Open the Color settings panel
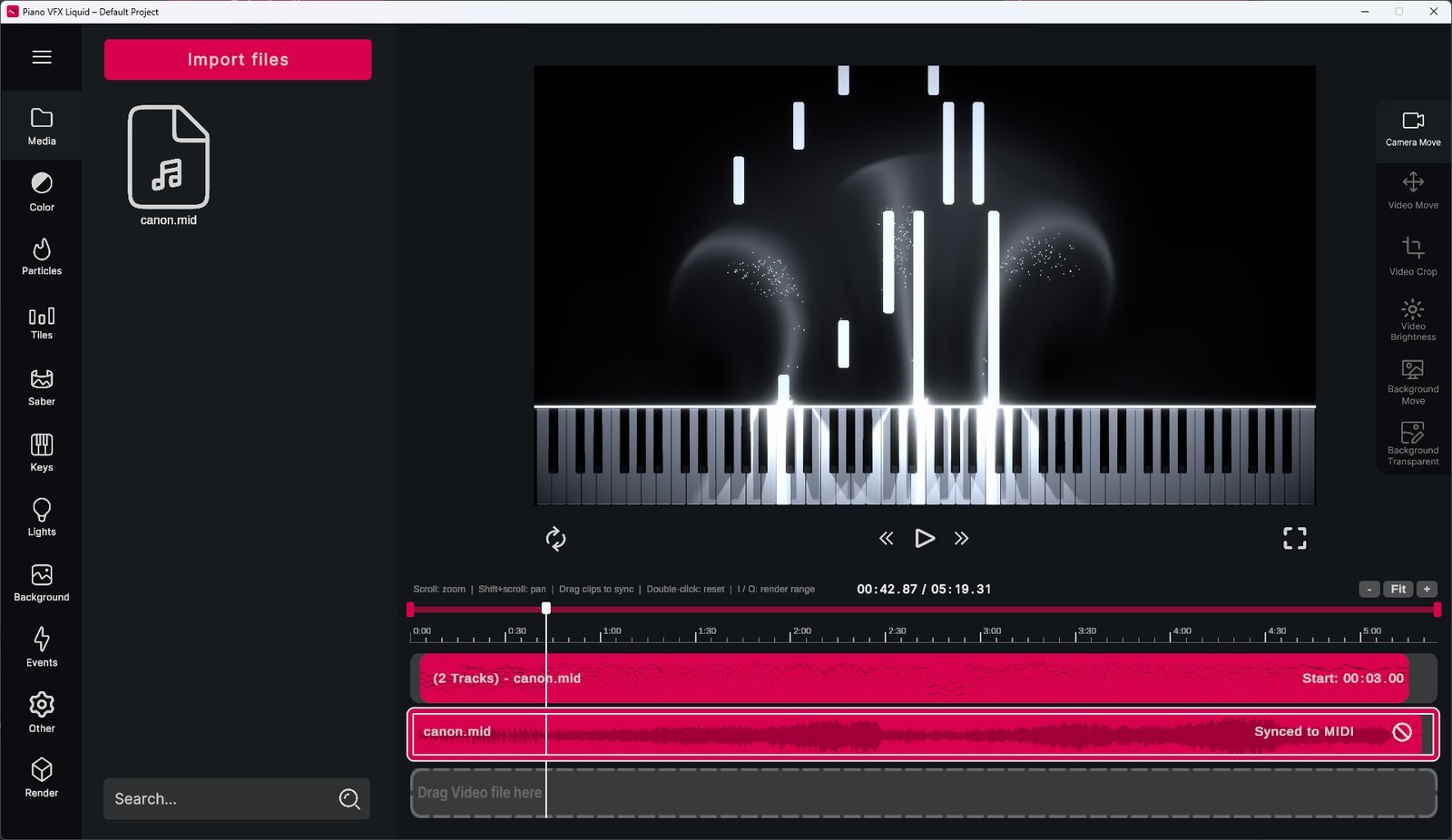 (x=42, y=192)
